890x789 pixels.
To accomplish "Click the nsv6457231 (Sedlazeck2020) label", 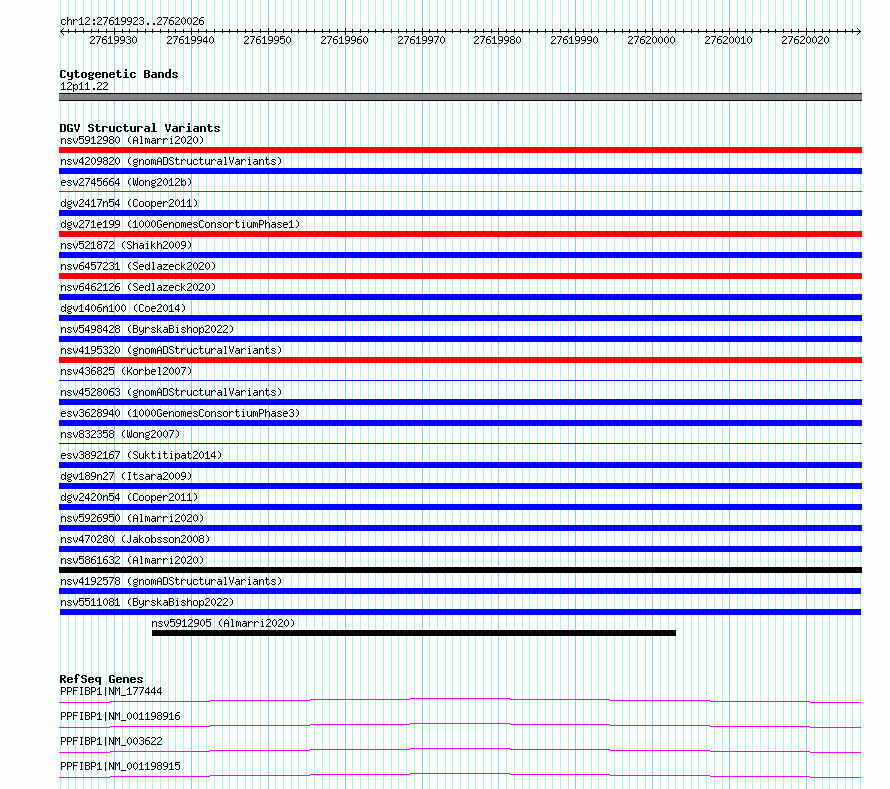I will click(138, 266).
